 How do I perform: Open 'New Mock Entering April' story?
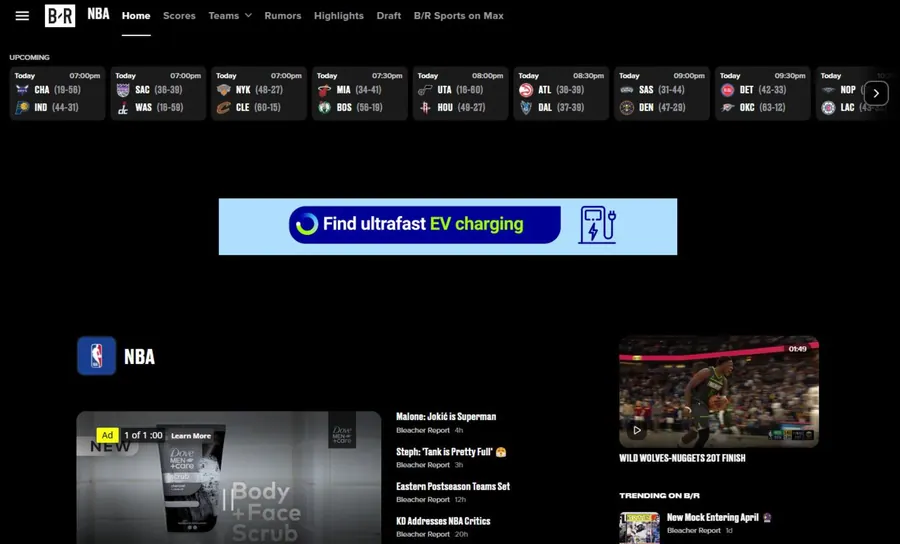tap(719, 517)
